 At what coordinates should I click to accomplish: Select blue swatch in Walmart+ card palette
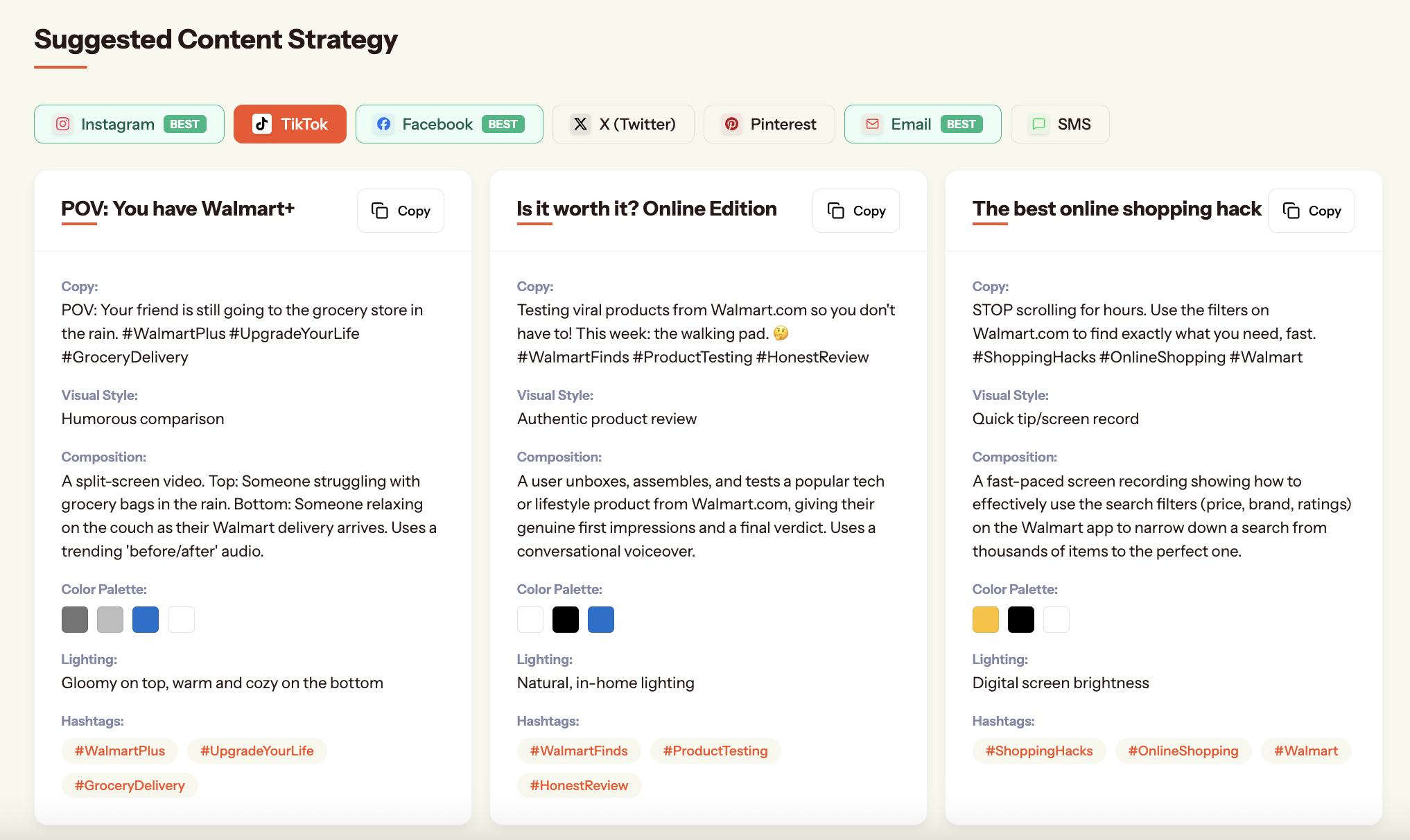[146, 620]
